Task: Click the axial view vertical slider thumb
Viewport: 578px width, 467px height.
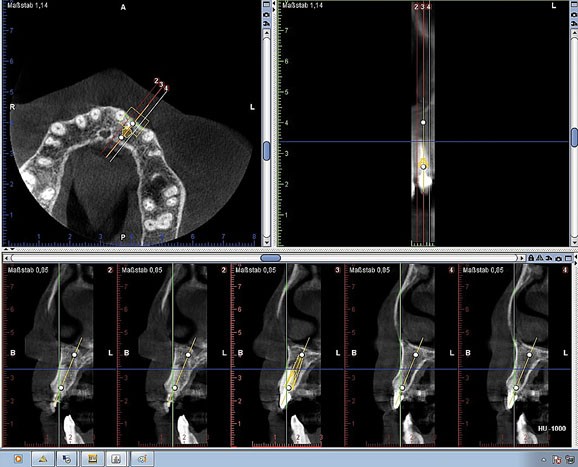Action: pyautogui.click(x=267, y=151)
